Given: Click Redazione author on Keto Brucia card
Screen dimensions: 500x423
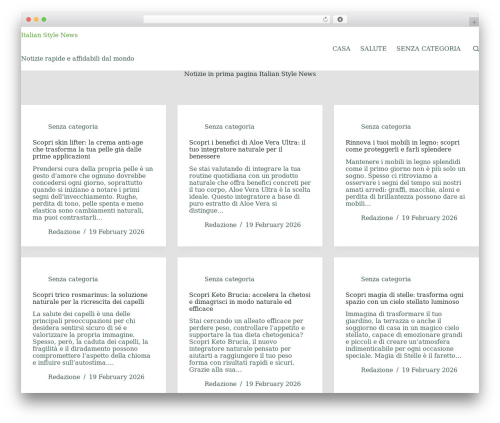Looking at the screenshot, I should pyautogui.click(x=220, y=384).
